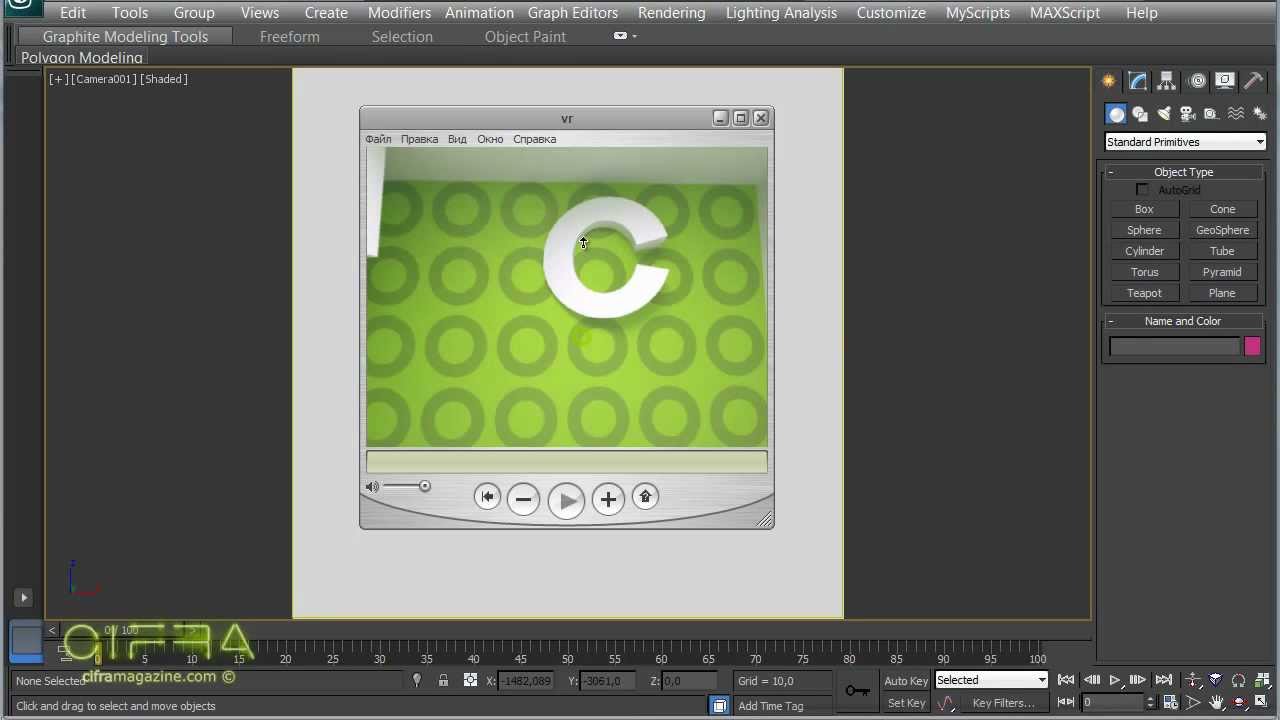This screenshot has width=1280, height=720.
Task: Open the Key Filters dialog
Action: tap(1003, 703)
